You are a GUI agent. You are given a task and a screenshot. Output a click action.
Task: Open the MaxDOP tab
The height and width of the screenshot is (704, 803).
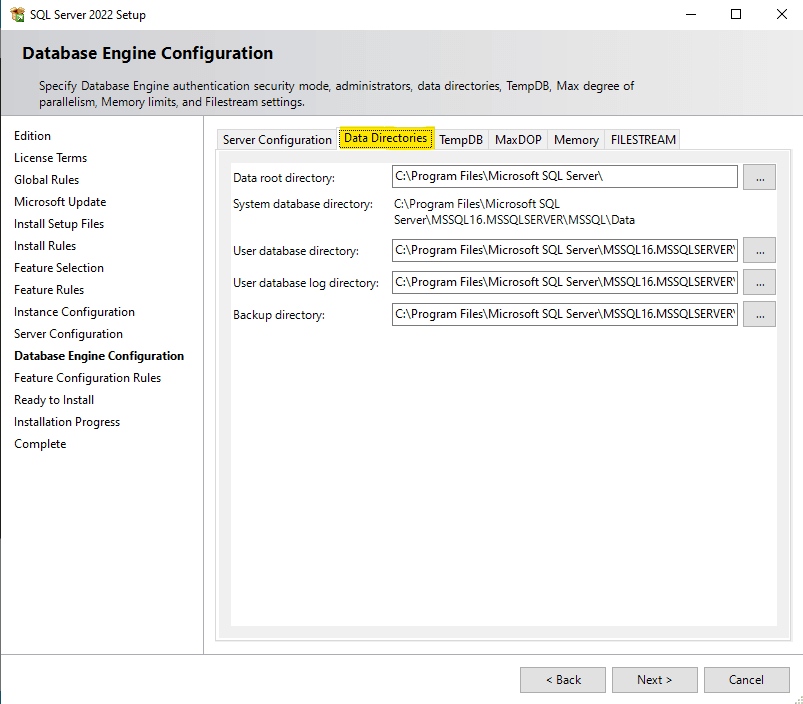518,140
